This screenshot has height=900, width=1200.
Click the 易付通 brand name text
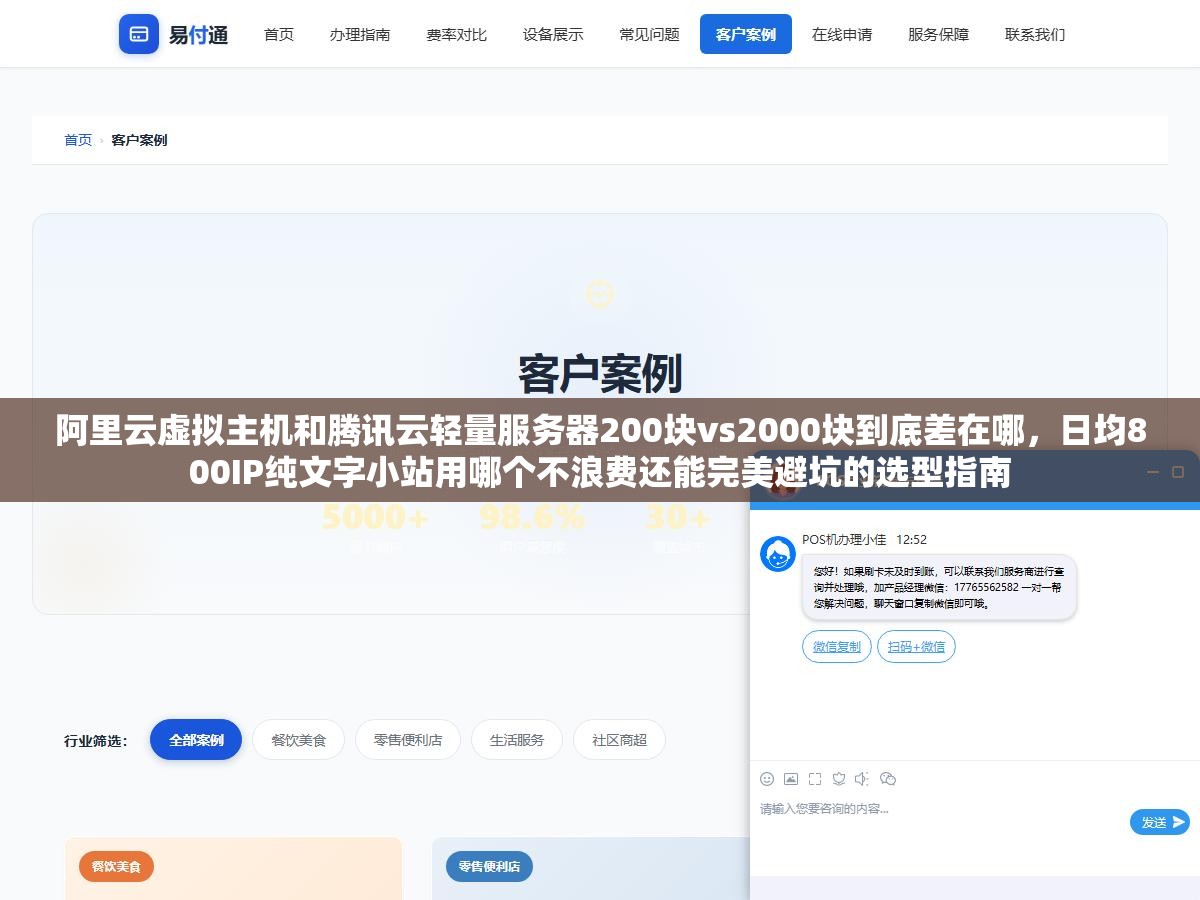[x=198, y=35]
